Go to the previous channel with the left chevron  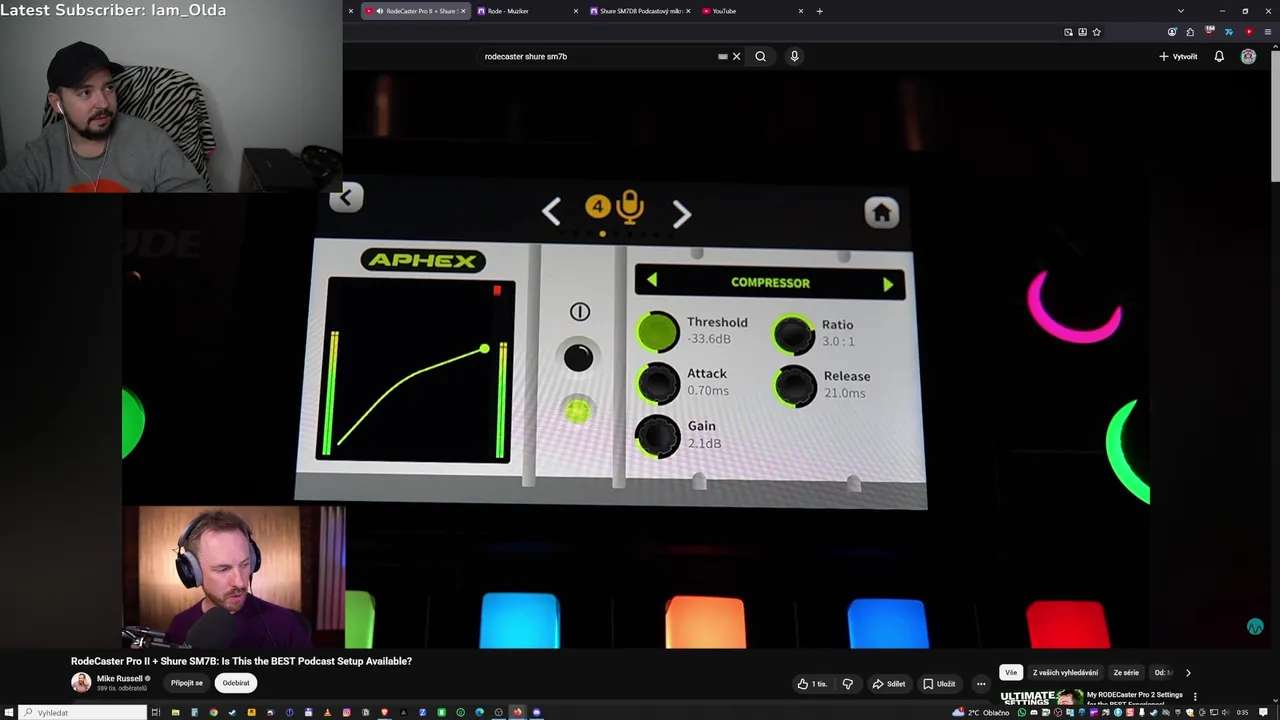[551, 212]
